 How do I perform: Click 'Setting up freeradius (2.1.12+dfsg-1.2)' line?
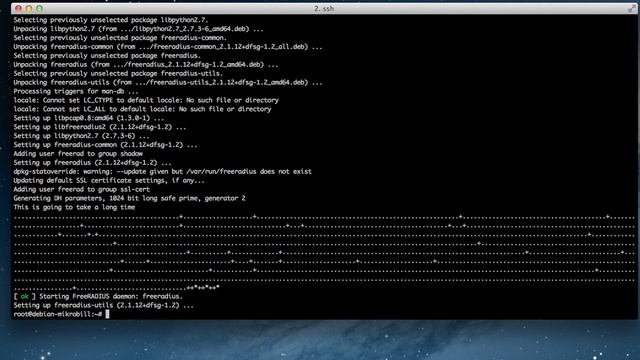pyautogui.click(x=93, y=162)
